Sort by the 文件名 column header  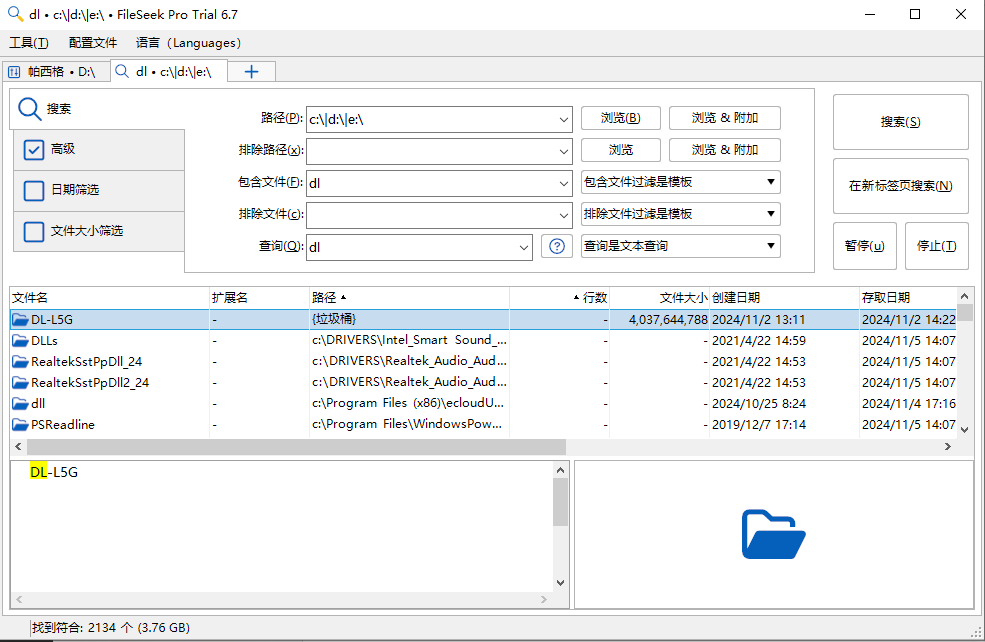pos(109,298)
